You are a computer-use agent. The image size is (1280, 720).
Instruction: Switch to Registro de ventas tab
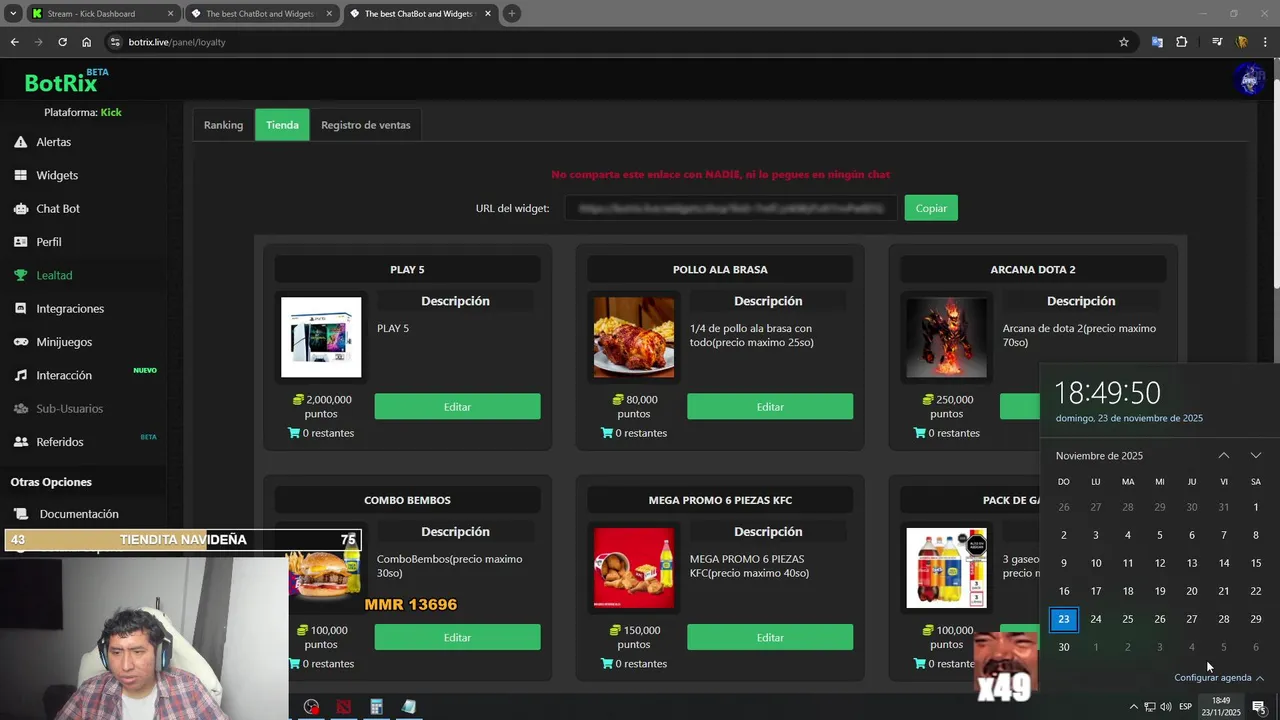coord(366,125)
